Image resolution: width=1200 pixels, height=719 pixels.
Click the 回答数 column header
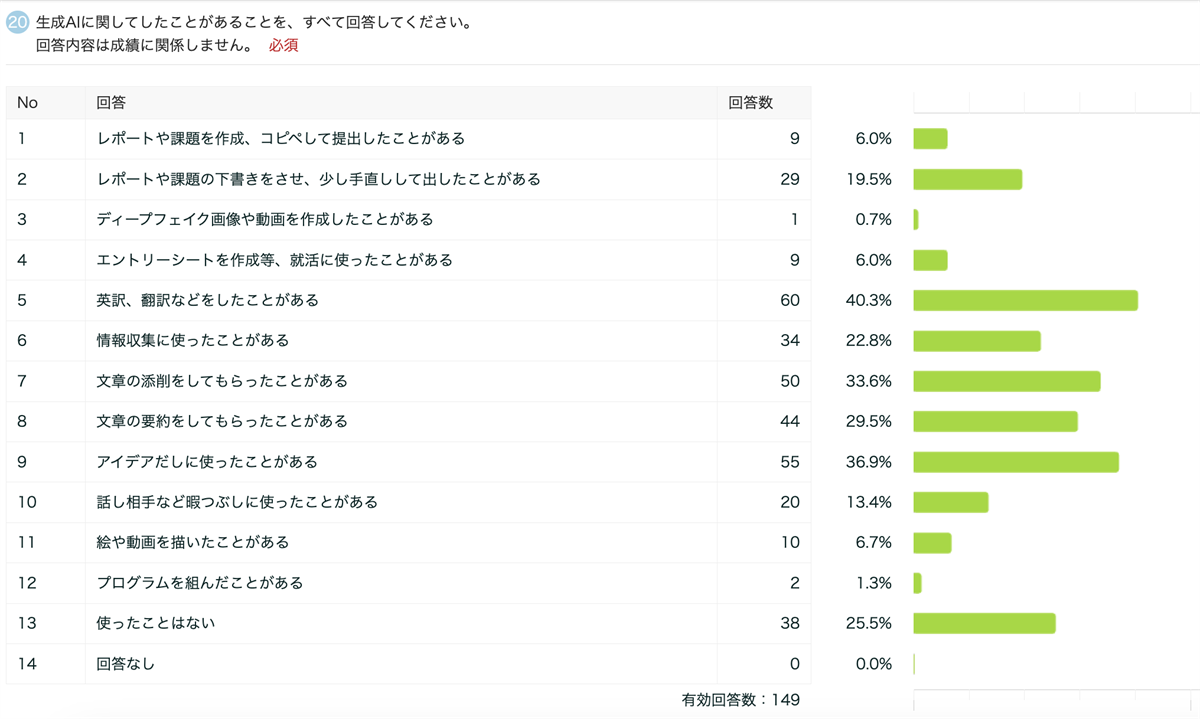(750, 103)
